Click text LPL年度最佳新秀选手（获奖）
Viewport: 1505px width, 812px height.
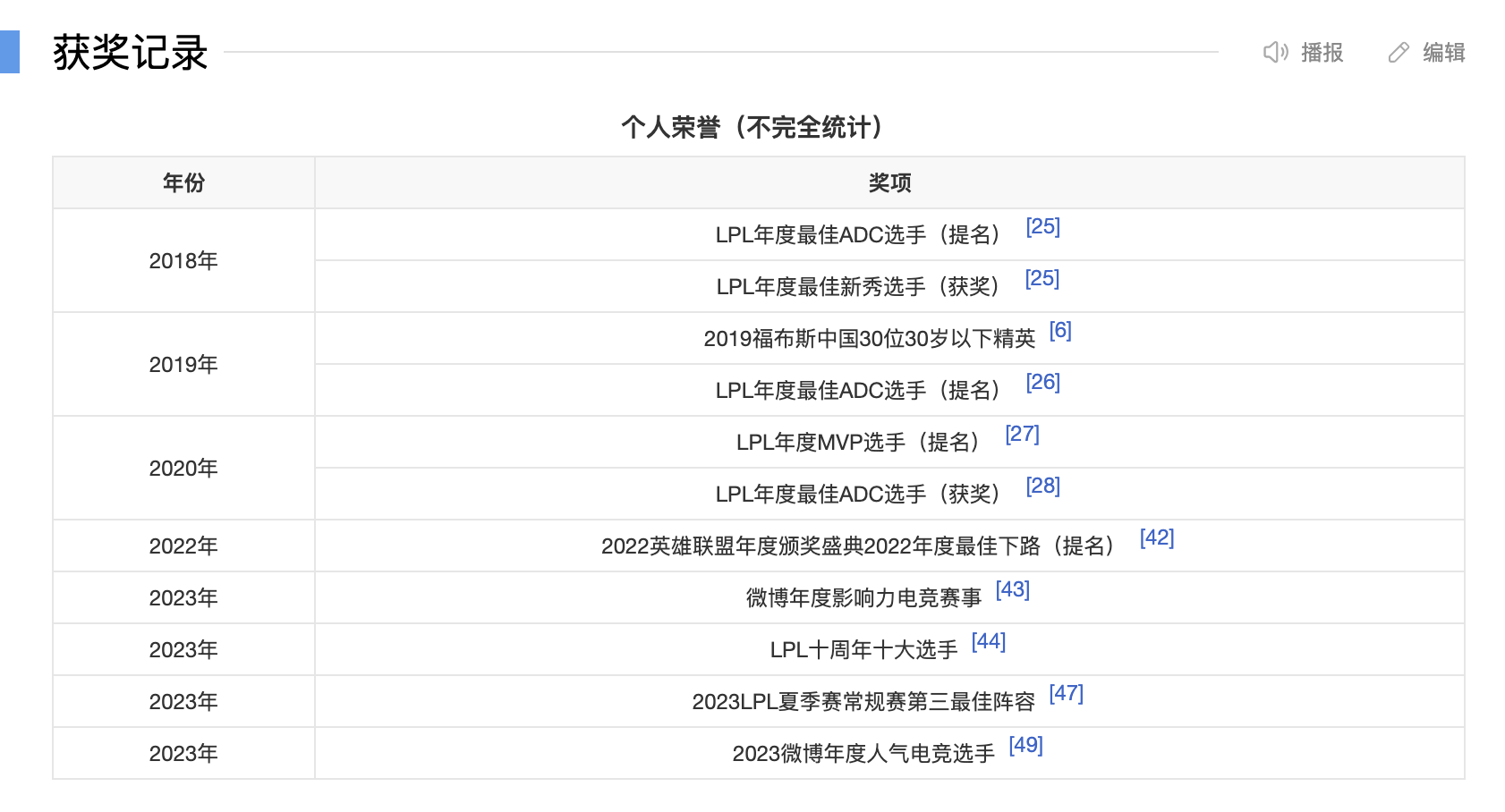pos(861,286)
